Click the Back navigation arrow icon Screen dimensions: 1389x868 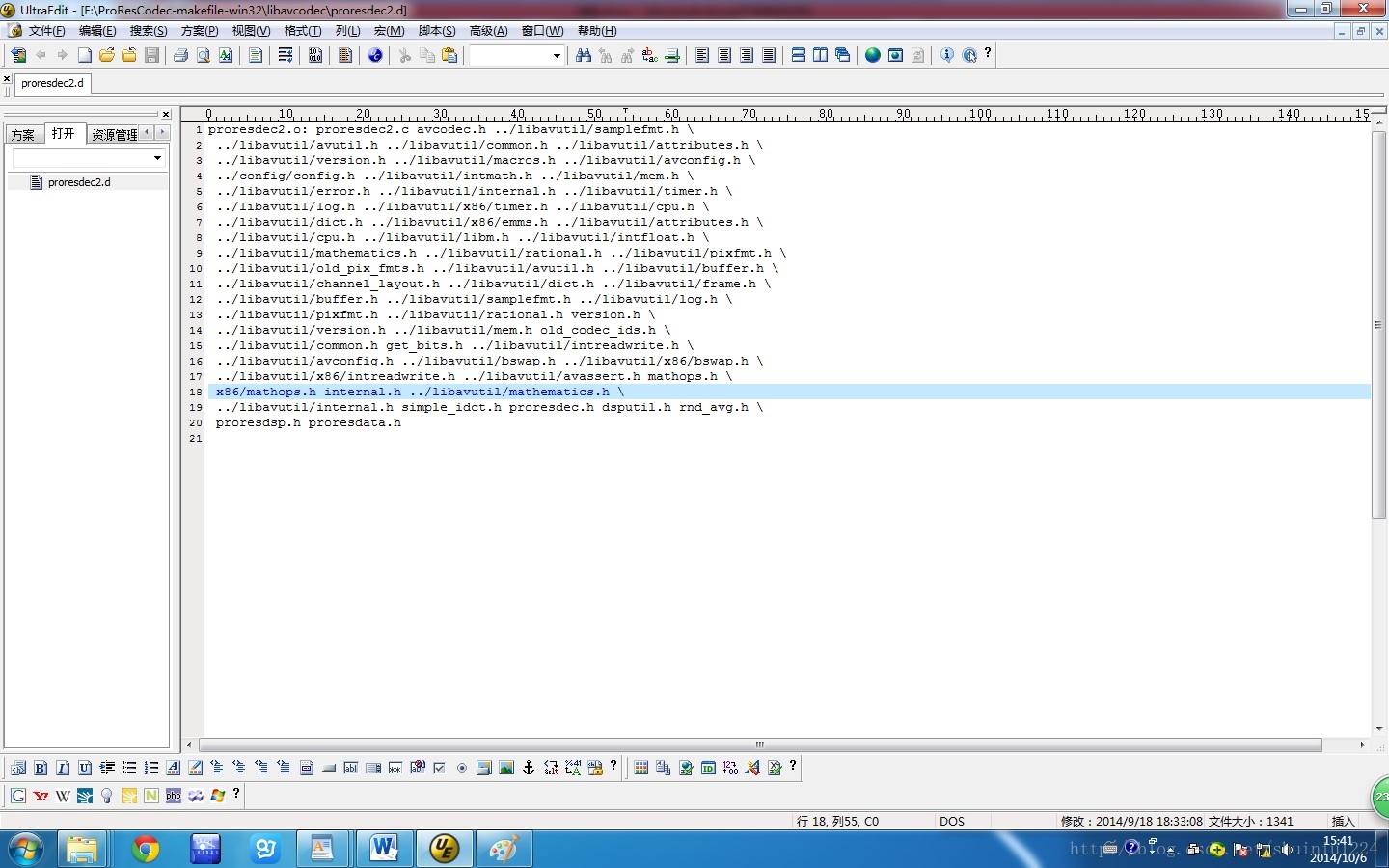click(41, 55)
